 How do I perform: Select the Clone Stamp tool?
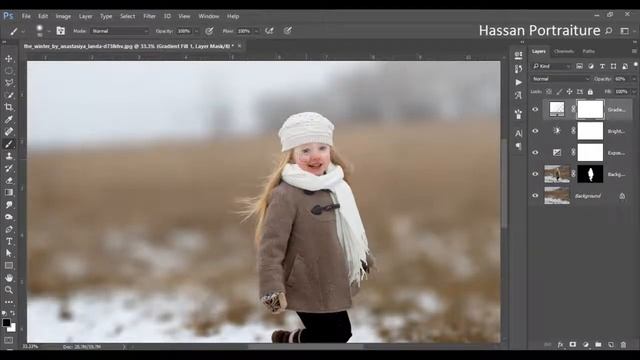point(9,156)
